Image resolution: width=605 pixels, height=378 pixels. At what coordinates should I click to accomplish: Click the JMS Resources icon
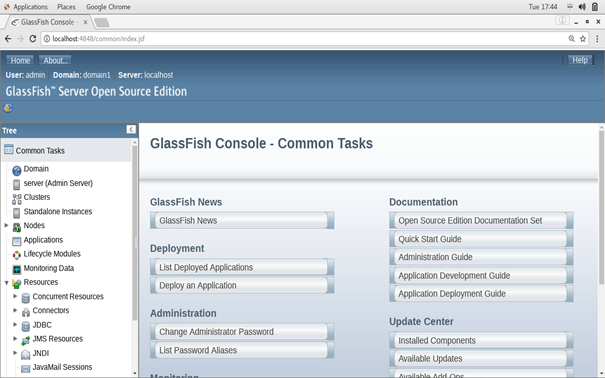point(25,340)
